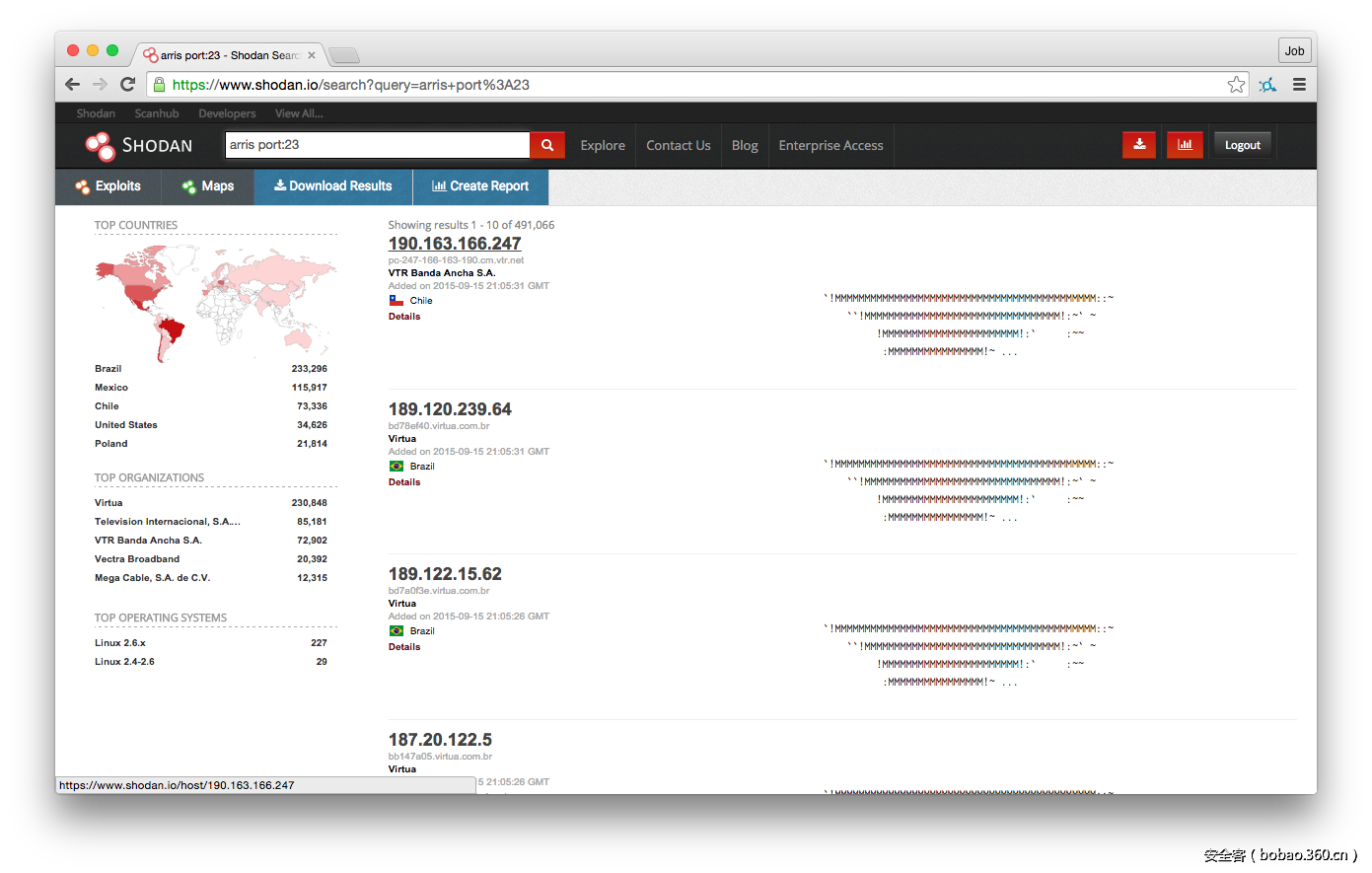
Task: Filter by Mexico in Top Countries
Action: 111,388
